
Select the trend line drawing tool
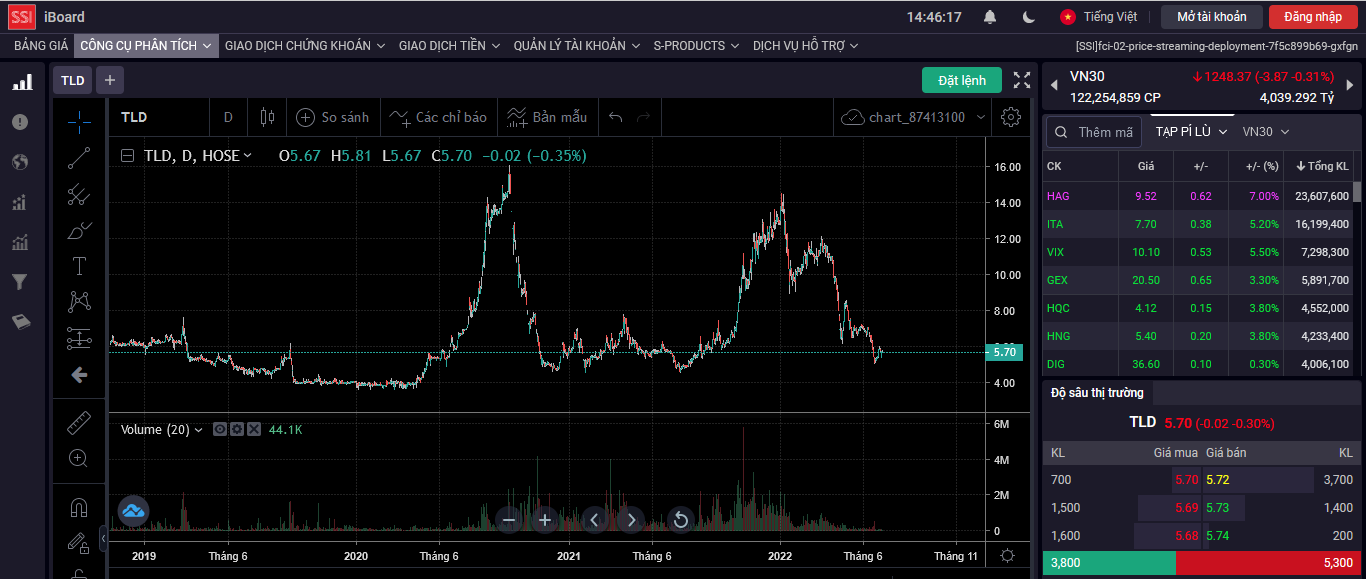click(79, 158)
